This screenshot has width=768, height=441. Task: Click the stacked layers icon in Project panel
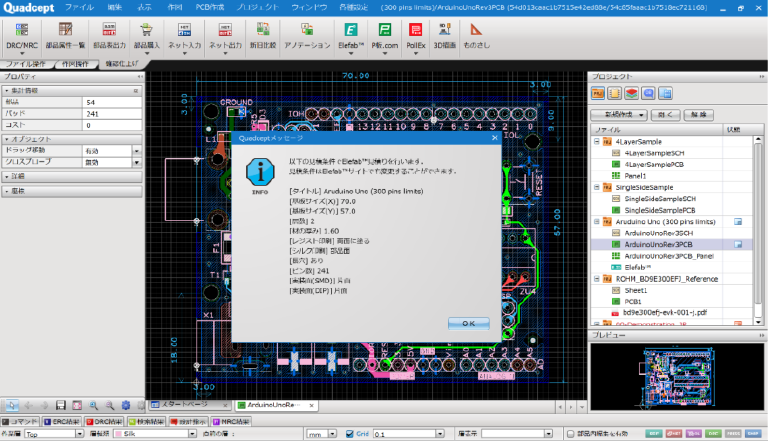[631, 93]
